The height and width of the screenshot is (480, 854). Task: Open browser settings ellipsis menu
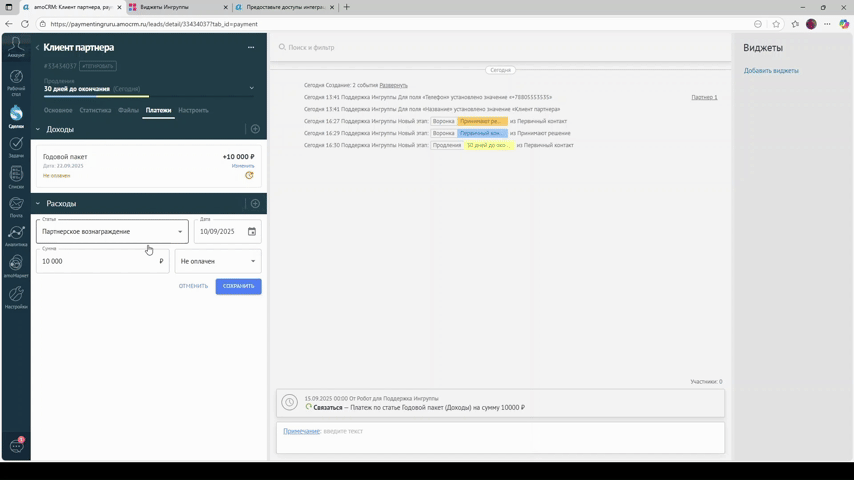click(x=827, y=24)
